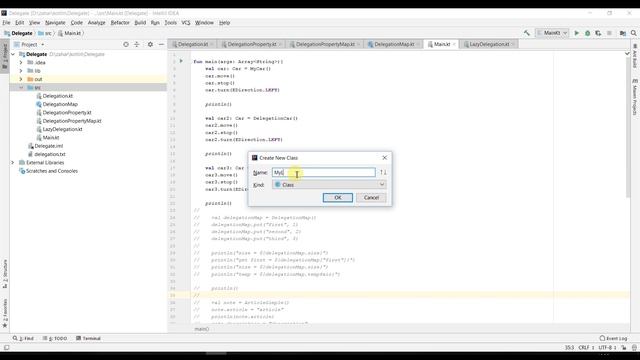Image resolution: width=640 pixels, height=360 pixels.
Task: Open the VCS menu
Action: click(x=186, y=23)
